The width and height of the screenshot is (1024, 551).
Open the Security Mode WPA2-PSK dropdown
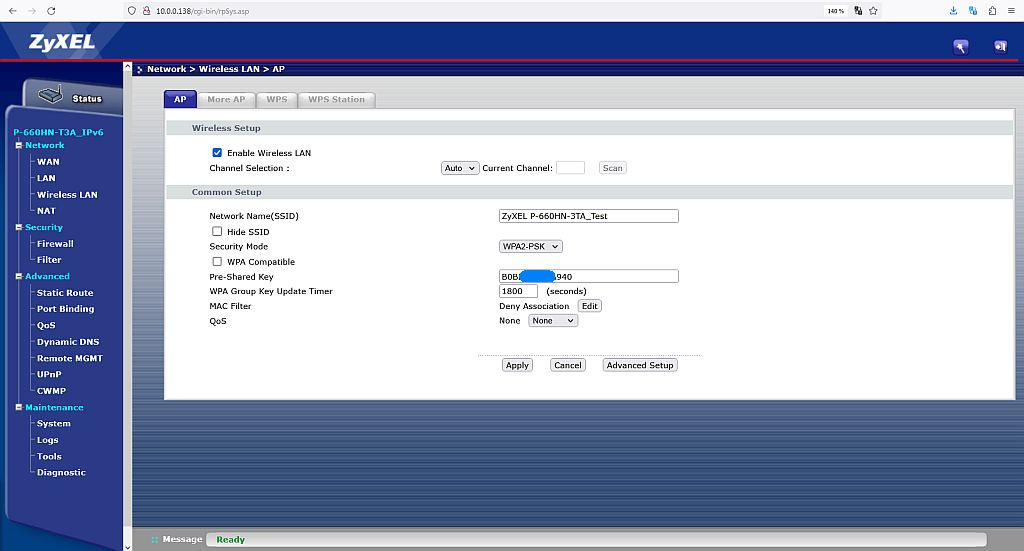click(530, 246)
